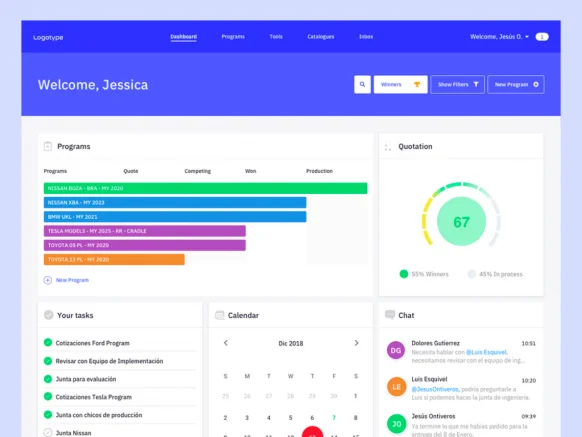Viewport: 582px width, 437px height.
Task: Select the NISSAN XBA - MY 2023 bar
Action: (x=175, y=203)
